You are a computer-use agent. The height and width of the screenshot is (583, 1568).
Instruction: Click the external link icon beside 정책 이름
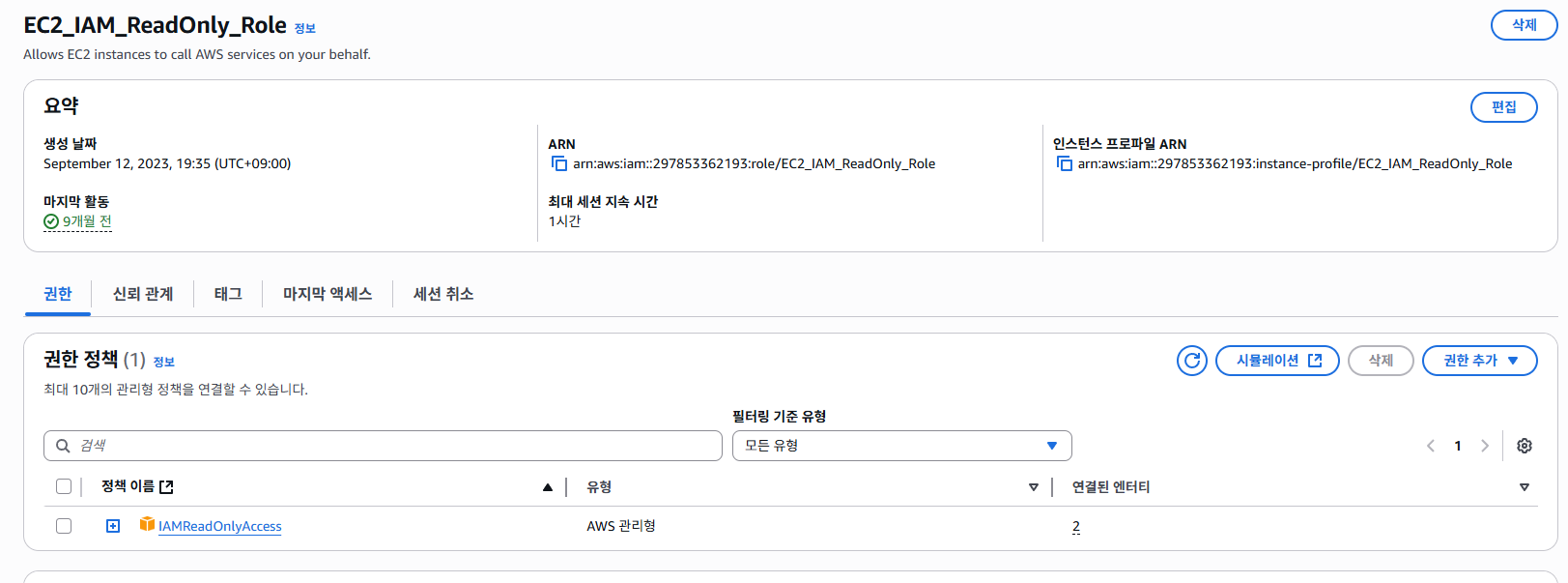coord(166,487)
